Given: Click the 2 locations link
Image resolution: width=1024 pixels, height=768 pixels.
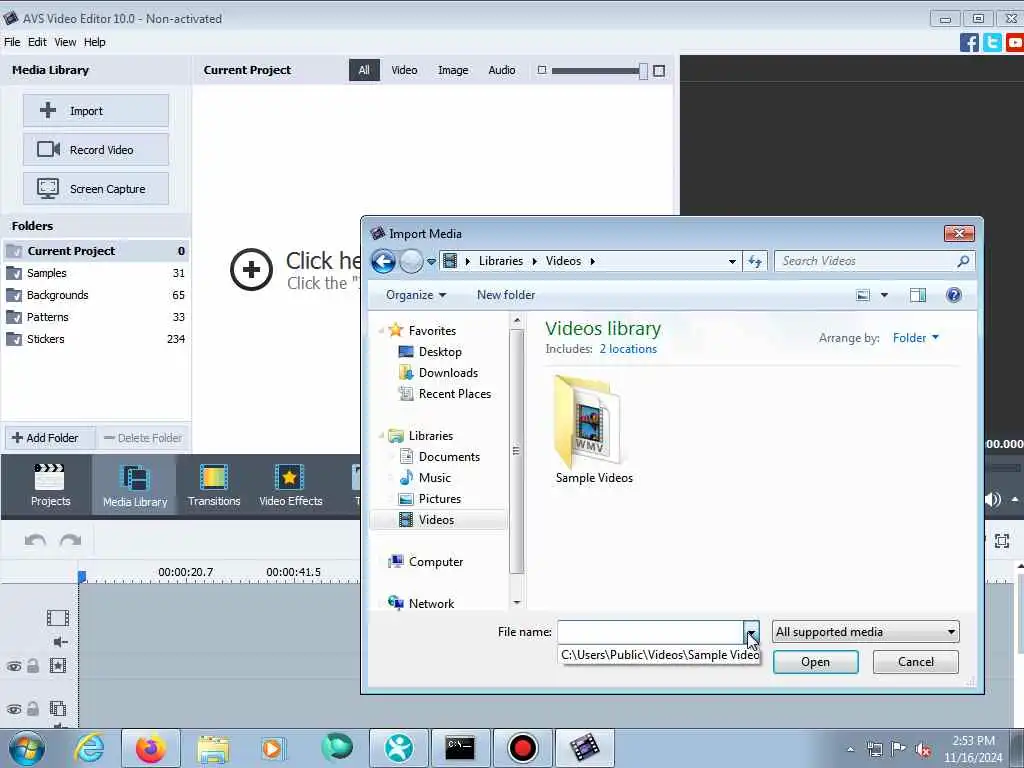Looking at the screenshot, I should [628, 349].
